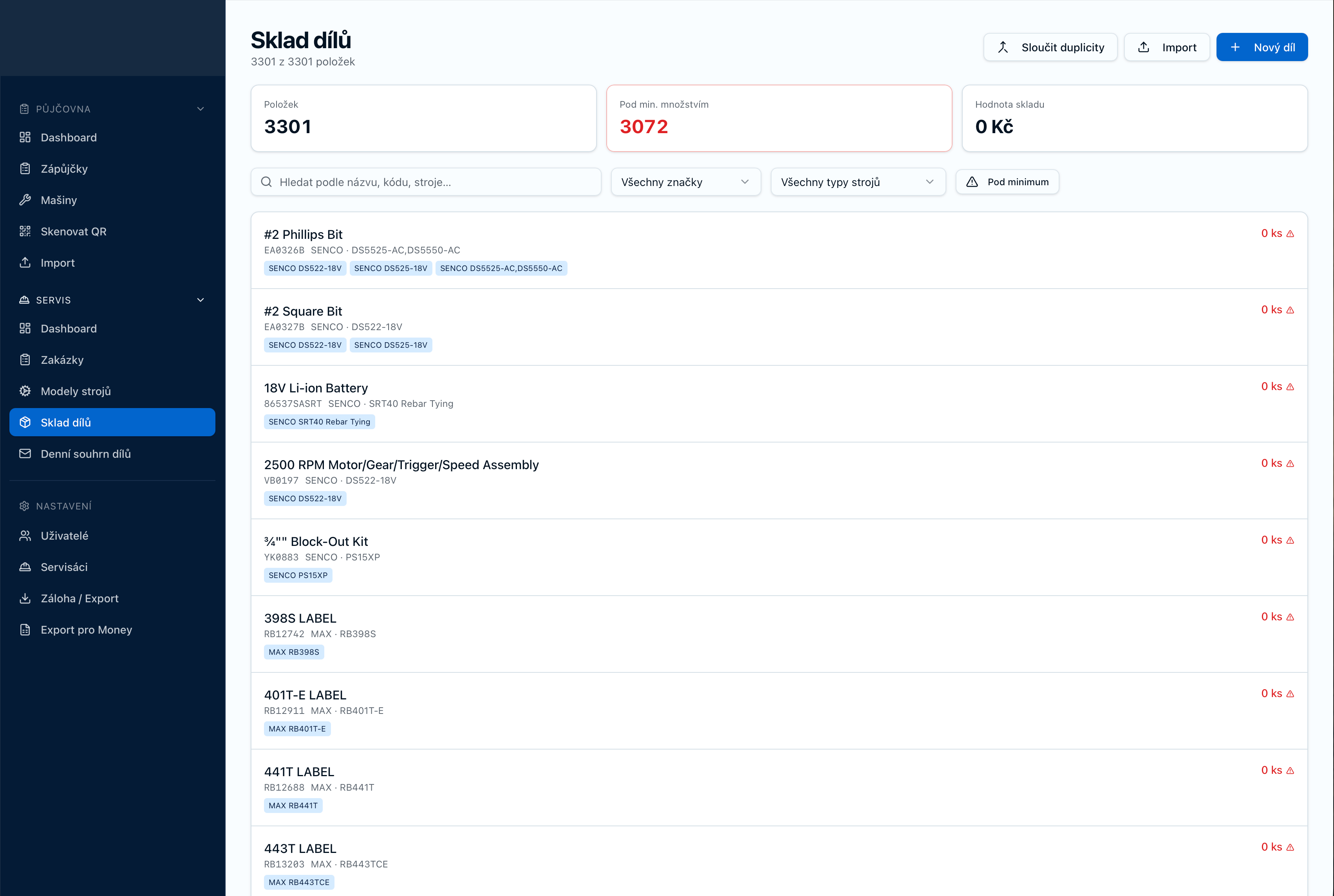The image size is (1334, 896).
Task: Click the Skenovat QR code icon
Action: tap(25, 231)
